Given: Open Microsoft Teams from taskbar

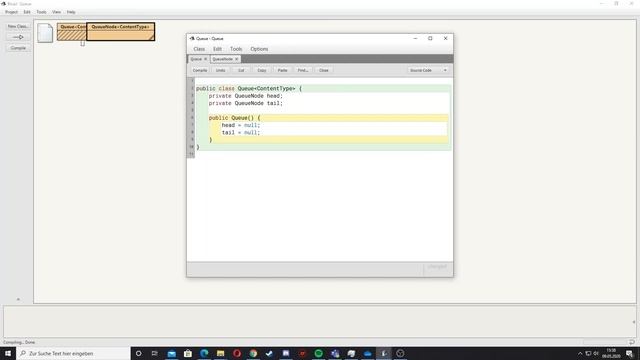Looking at the screenshot, I should [x=335, y=353].
